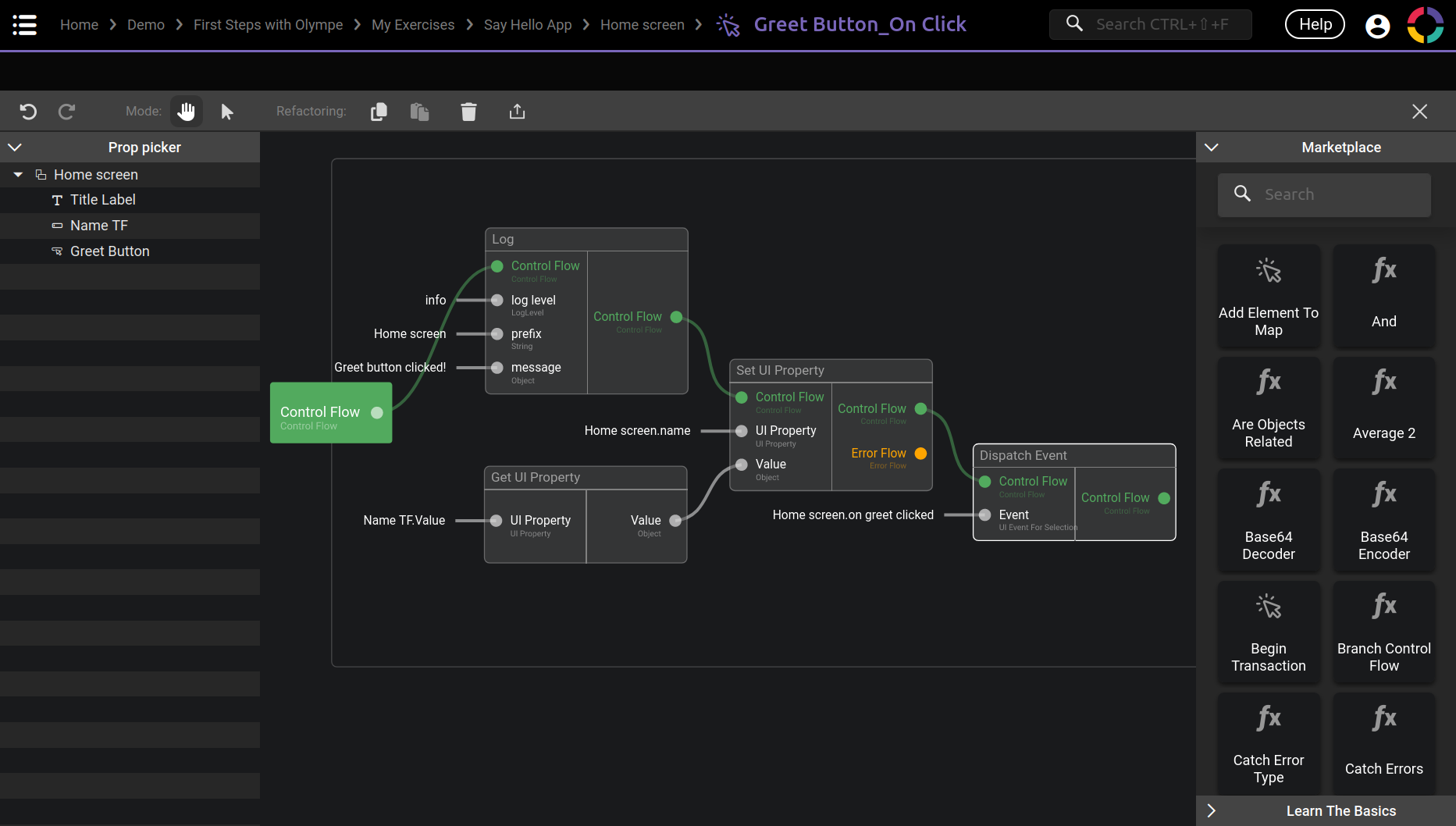The width and height of the screenshot is (1456, 826).
Task: Expand the Learn The Basics section
Action: (1212, 810)
